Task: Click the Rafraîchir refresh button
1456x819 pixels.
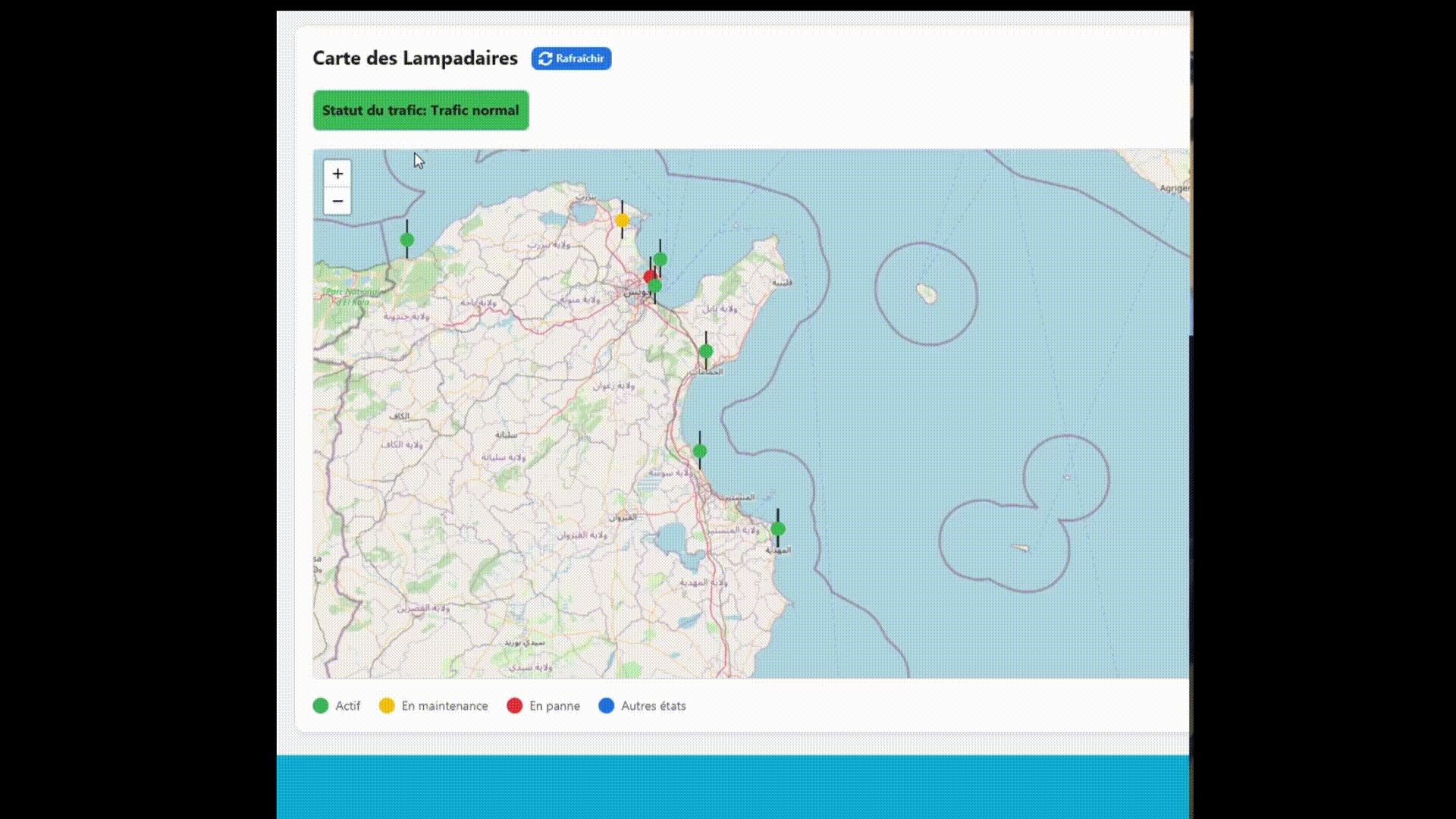Action: coord(571,58)
